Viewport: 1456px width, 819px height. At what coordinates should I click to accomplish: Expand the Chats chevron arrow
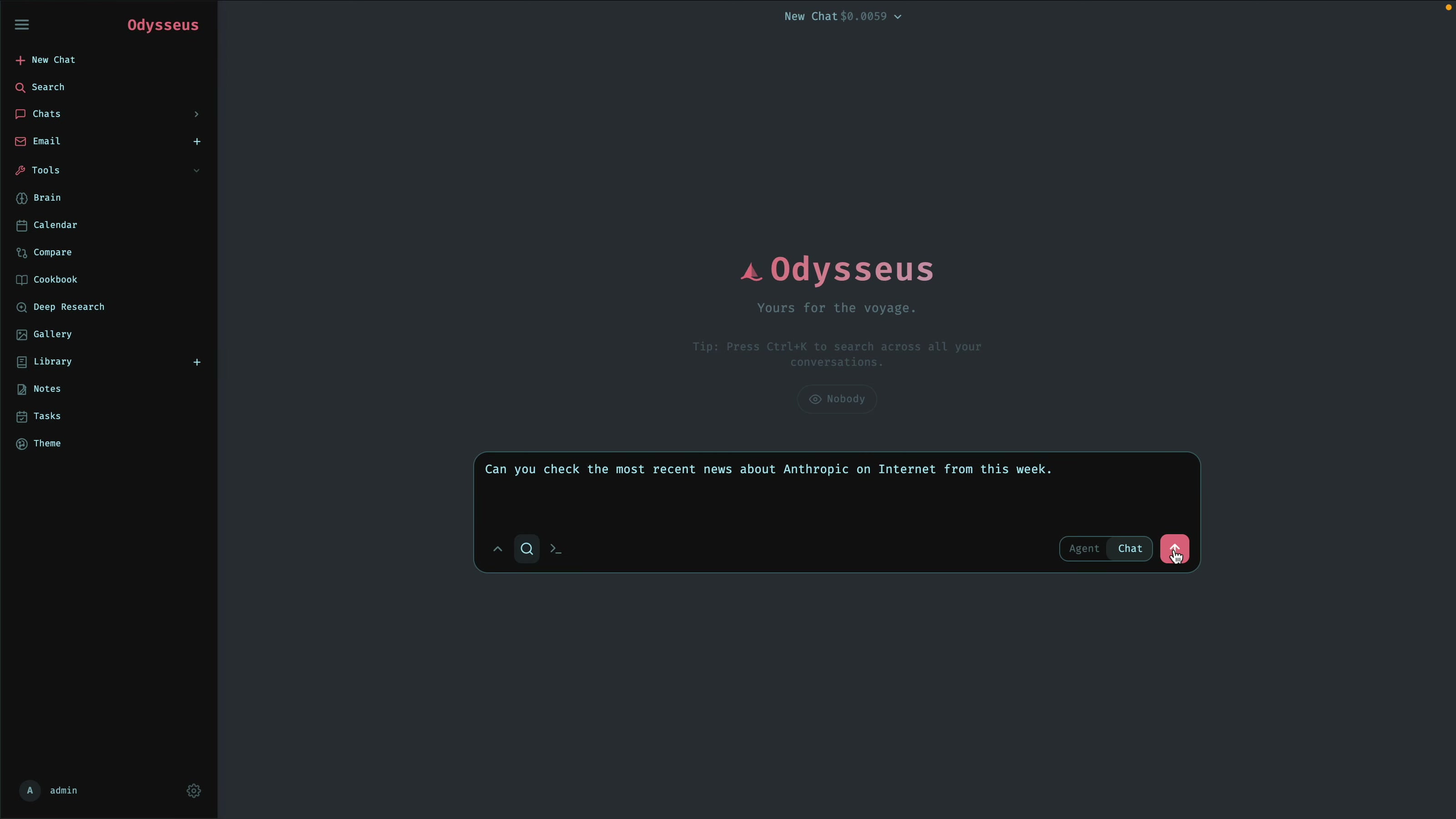[x=196, y=114]
